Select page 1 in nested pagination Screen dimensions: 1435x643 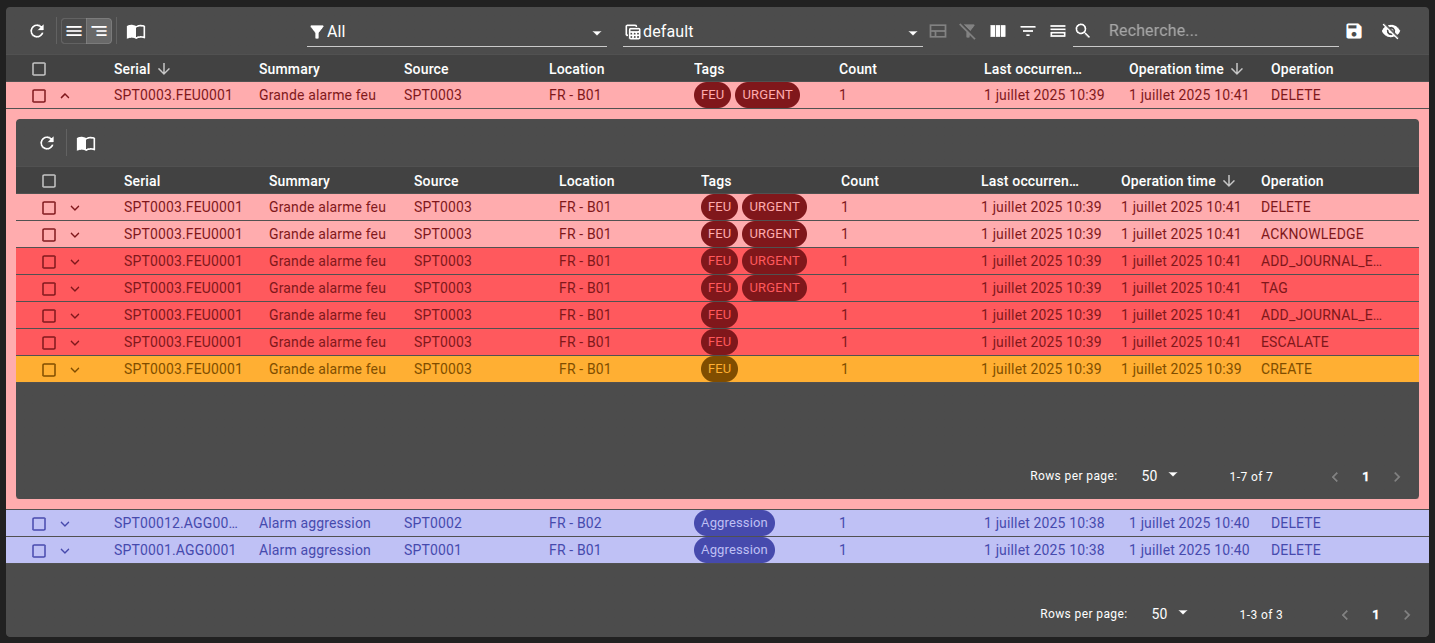pyautogui.click(x=1366, y=477)
